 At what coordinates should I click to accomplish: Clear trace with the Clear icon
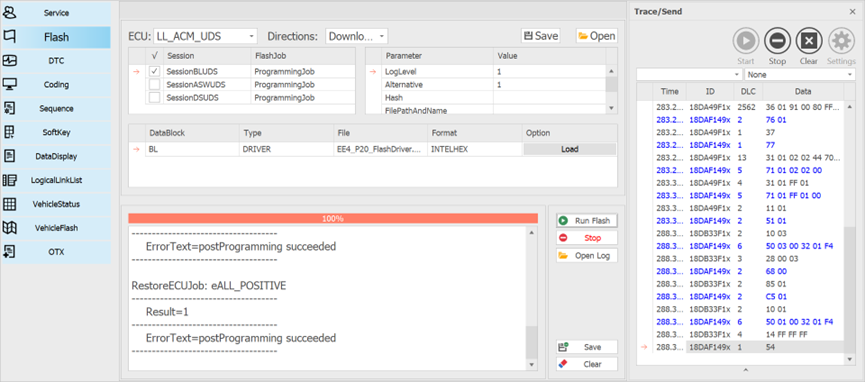point(809,41)
